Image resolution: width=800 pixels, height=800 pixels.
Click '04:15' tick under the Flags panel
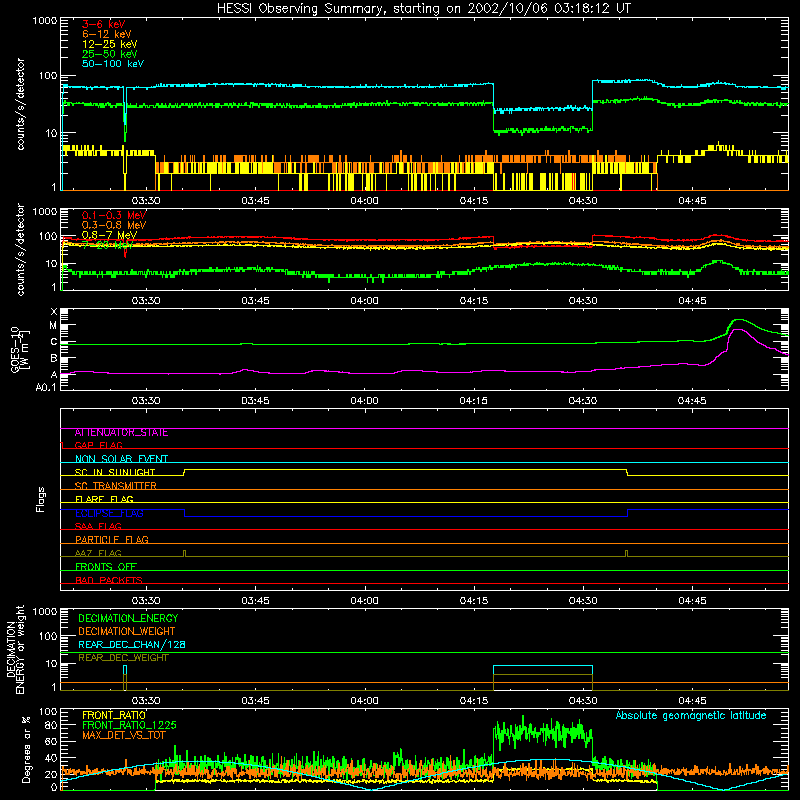pyautogui.click(x=473, y=601)
